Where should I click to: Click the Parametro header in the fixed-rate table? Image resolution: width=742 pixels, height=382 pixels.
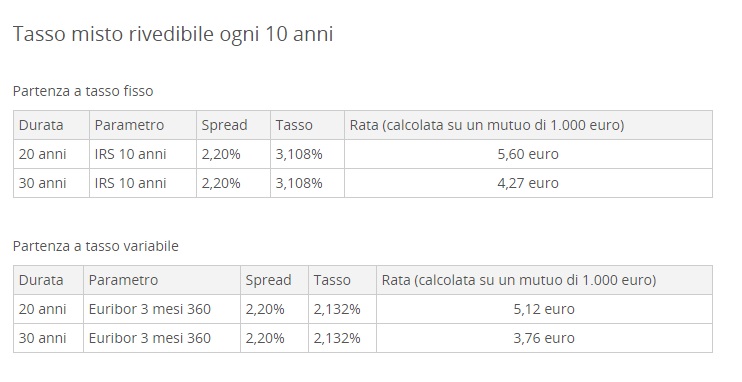[x=129, y=125]
